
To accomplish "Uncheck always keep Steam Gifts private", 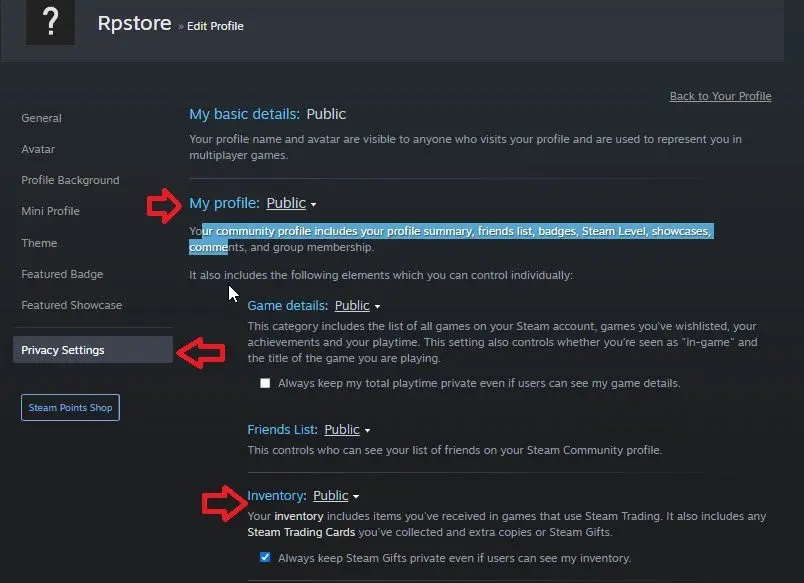I will (x=265, y=557).
